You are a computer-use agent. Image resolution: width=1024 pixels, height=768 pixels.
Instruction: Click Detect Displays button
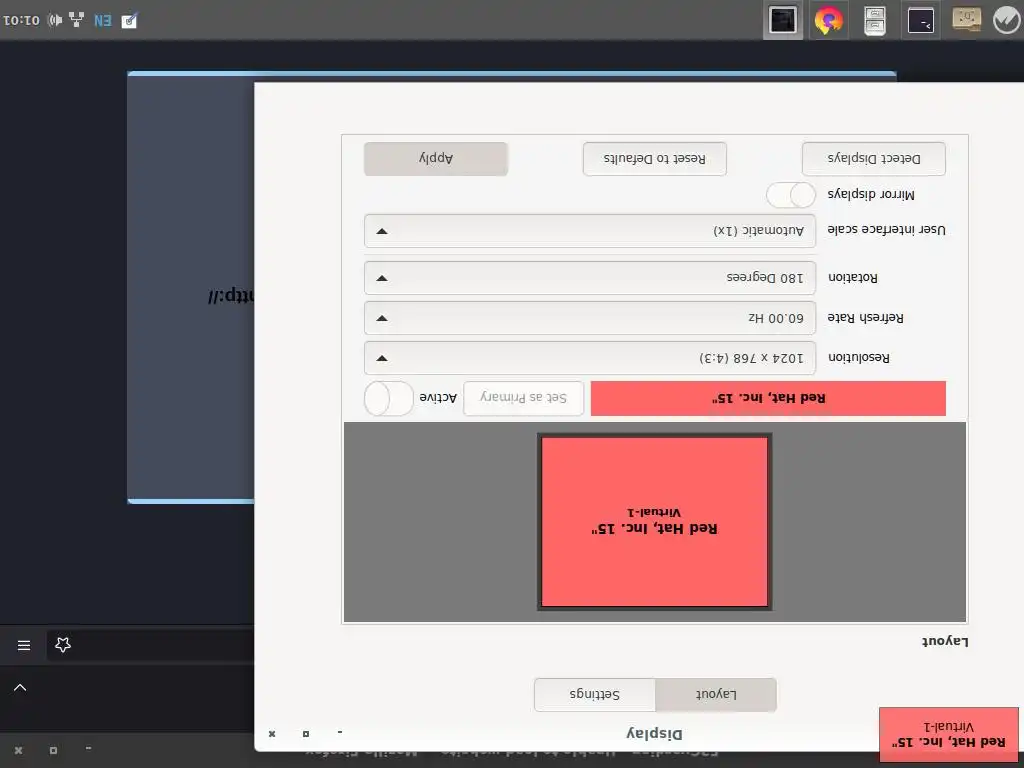tap(874, 159)
